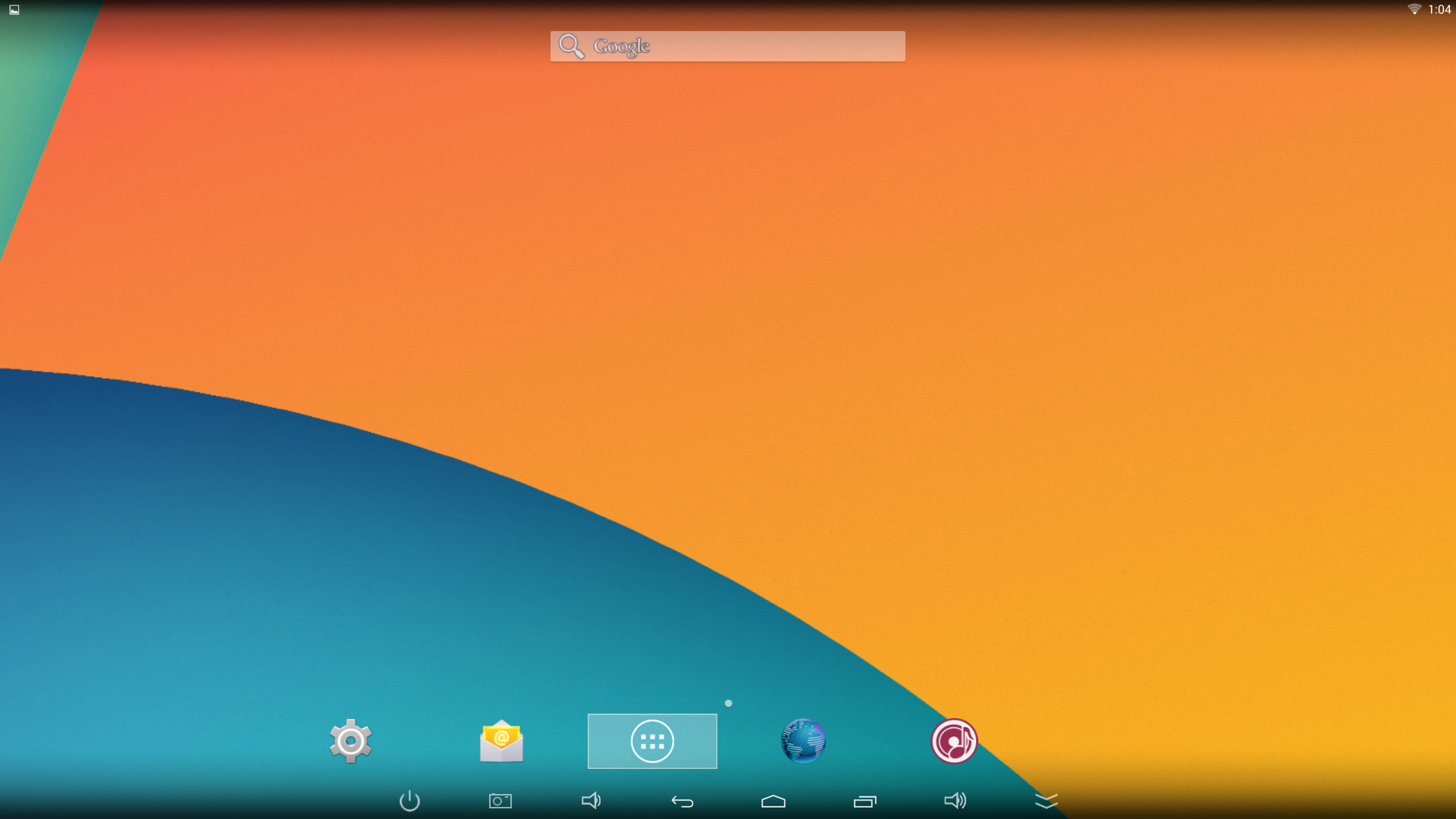Launch the Browser from the dock
Viewport: 1456px width, 819px height.
(803, 741)
